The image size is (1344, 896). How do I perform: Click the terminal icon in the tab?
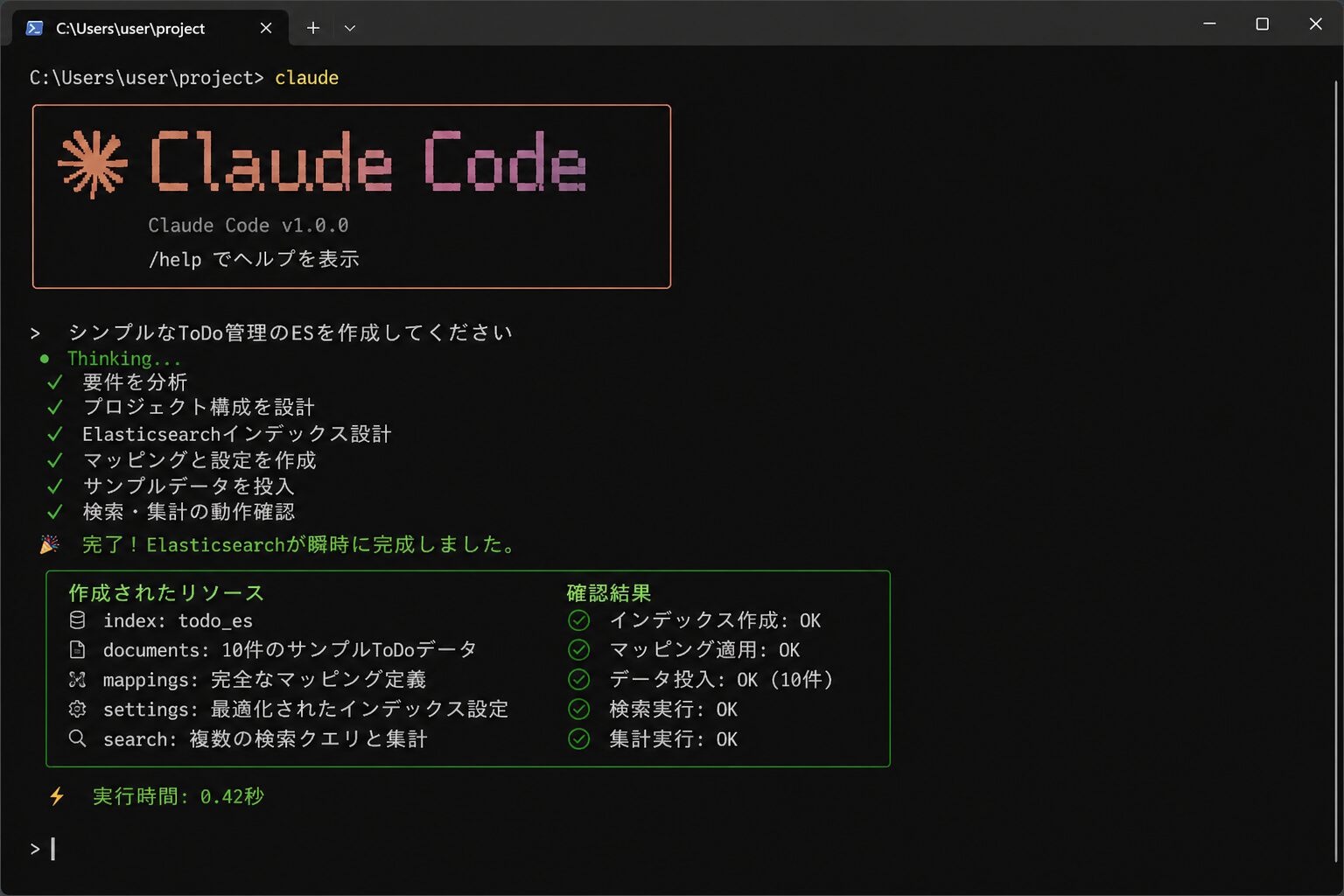[34, 28]
